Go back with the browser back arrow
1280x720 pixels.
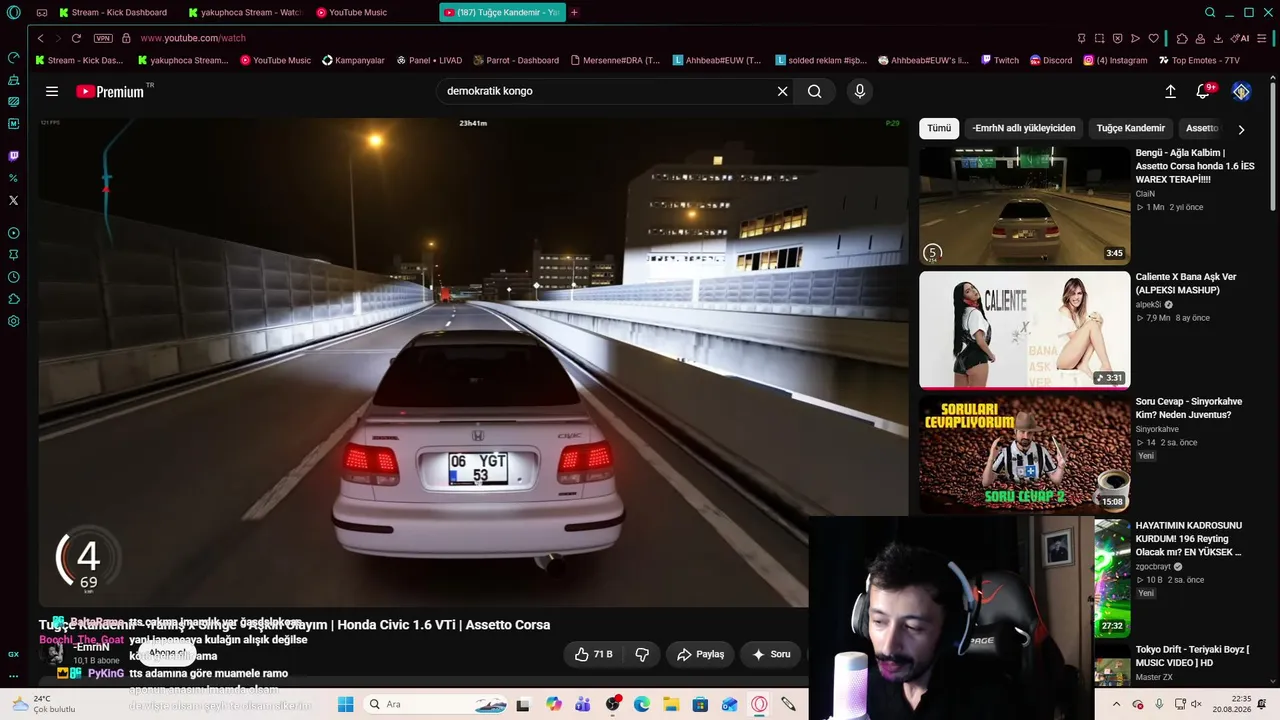(40, 38)
